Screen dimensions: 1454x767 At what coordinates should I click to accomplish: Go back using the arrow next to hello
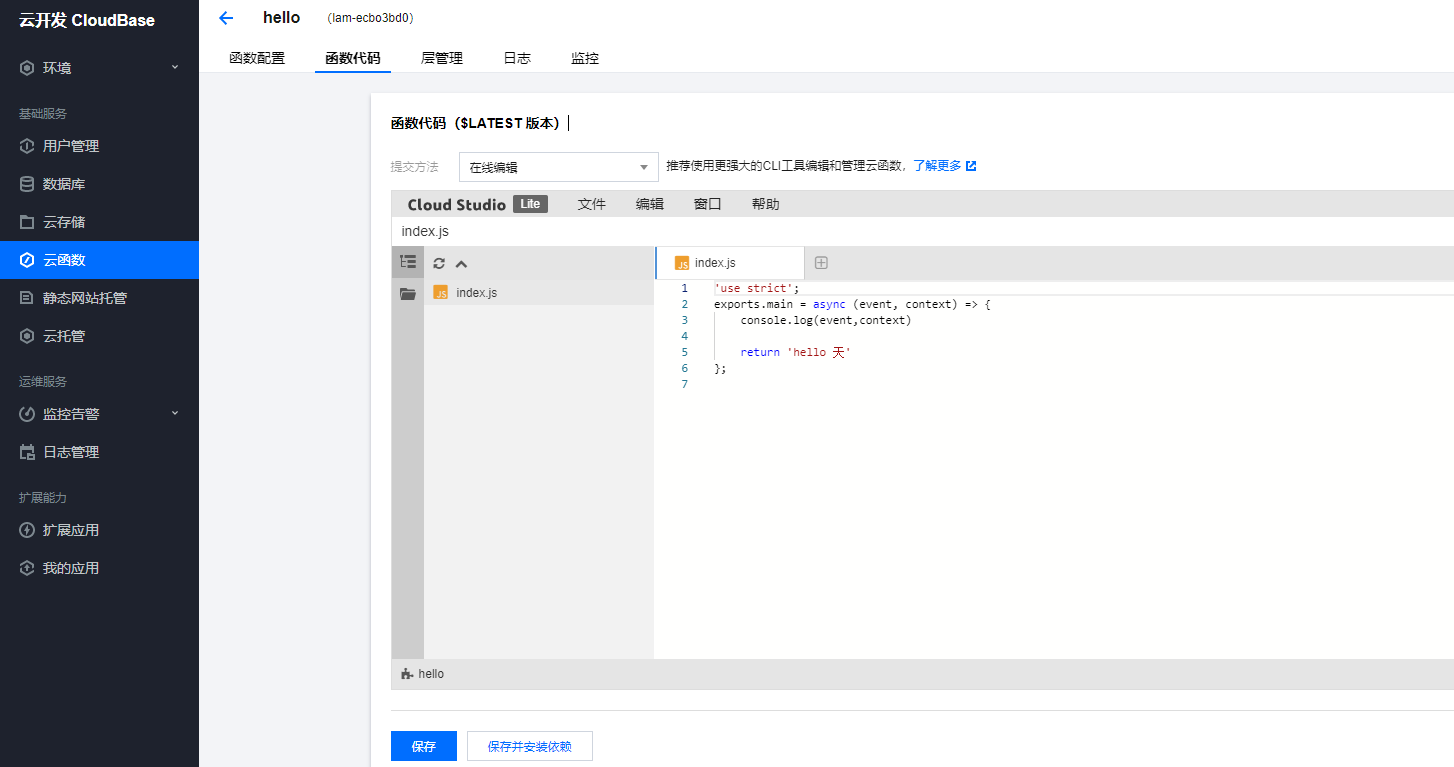[x=226, y=17]
